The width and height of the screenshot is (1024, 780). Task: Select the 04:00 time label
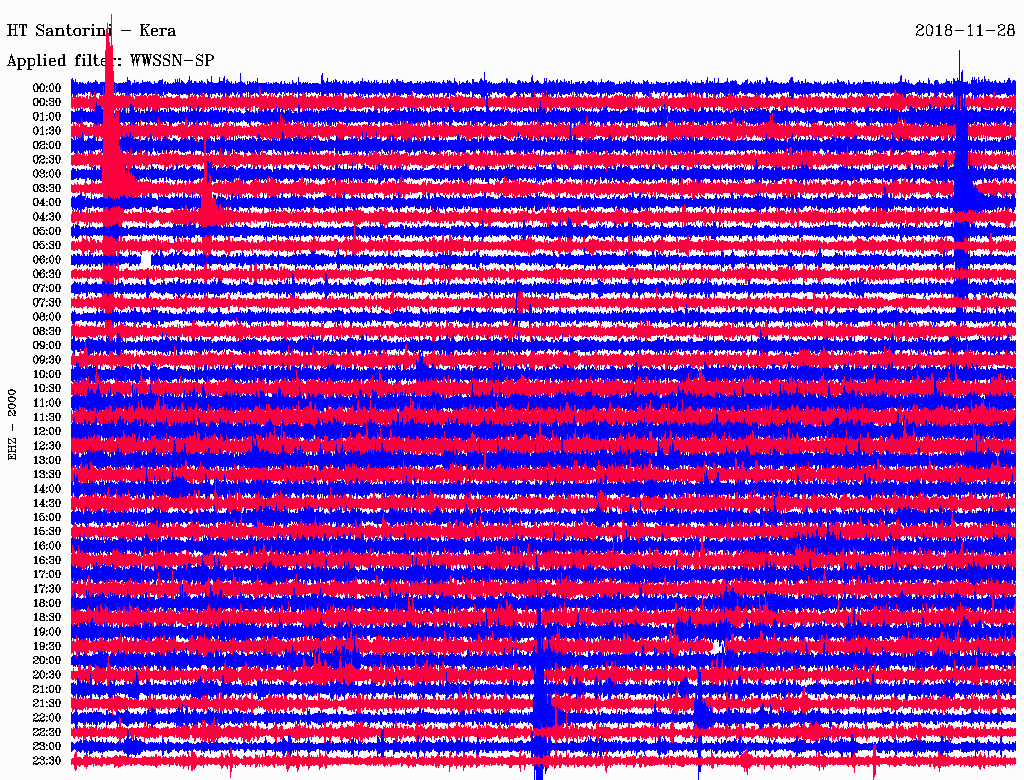(47, 203)
